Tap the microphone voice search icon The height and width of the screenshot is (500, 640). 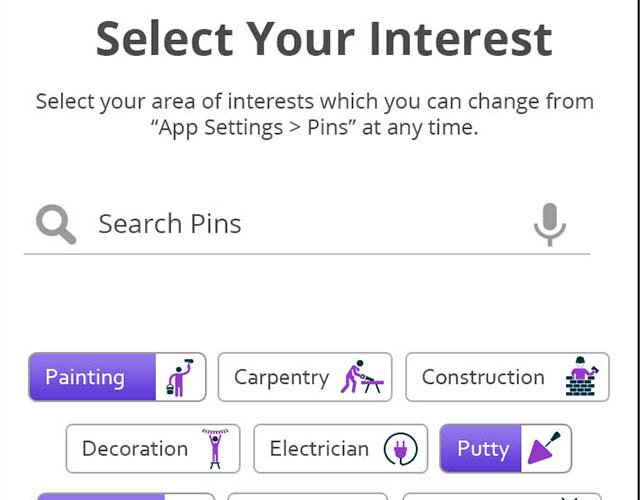[549, 224]
